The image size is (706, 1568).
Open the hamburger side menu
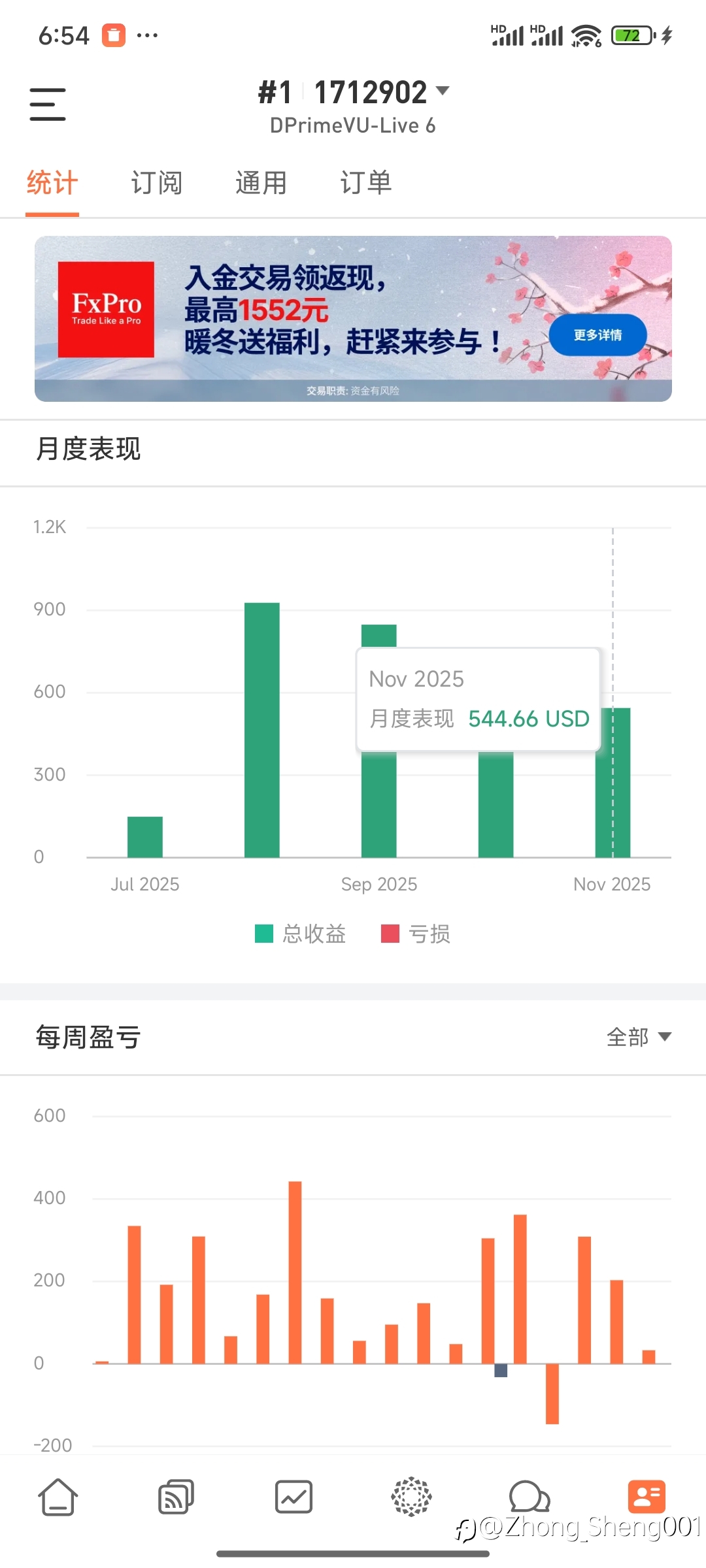[48, 105]
